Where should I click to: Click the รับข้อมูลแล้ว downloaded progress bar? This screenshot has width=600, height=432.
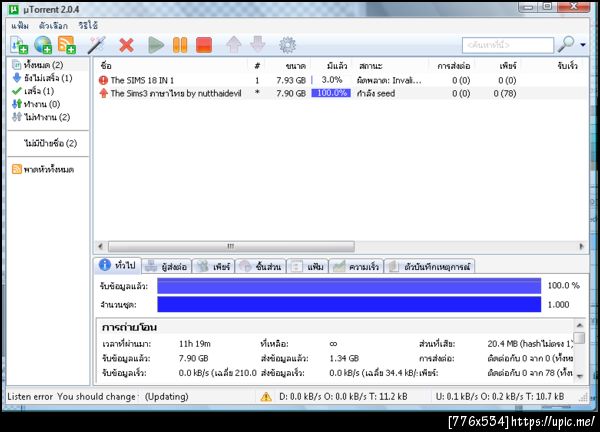349,286
